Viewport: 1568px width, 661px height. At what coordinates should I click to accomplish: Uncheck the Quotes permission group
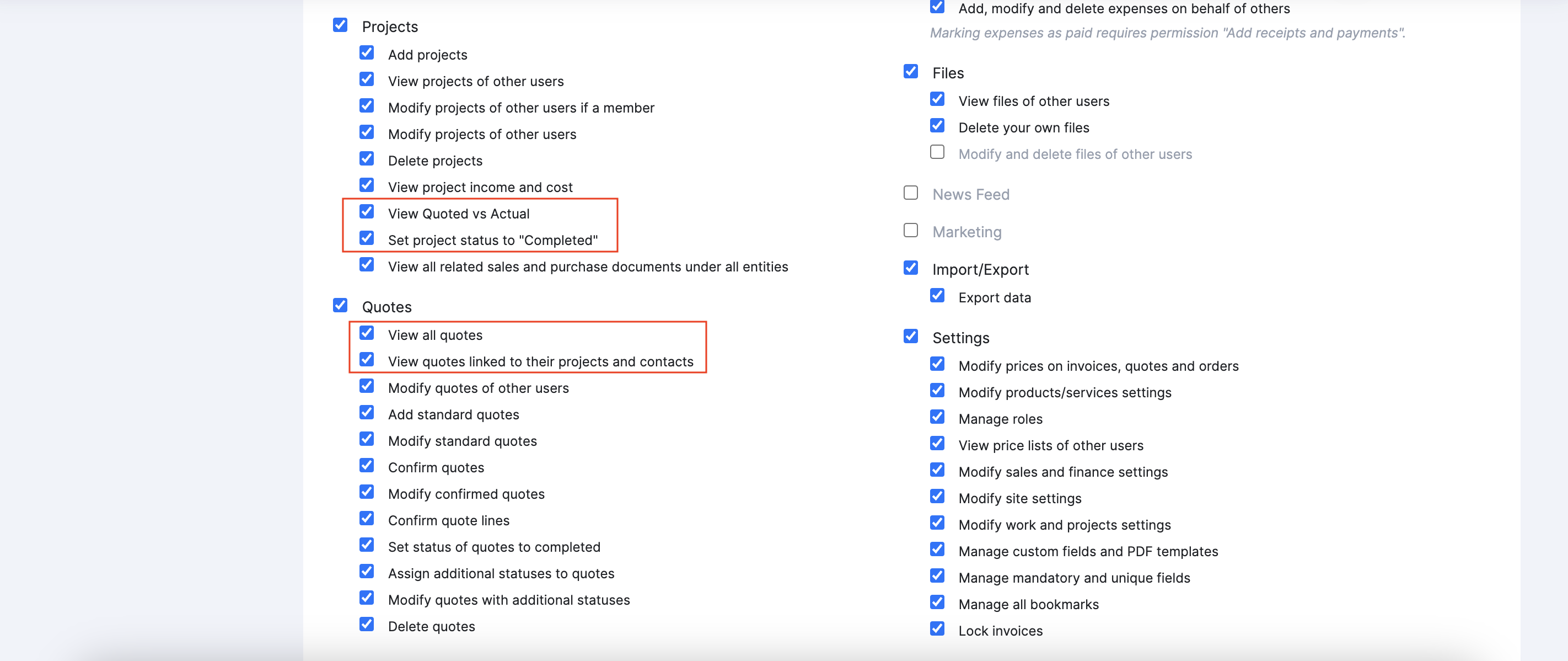(340, 306)
